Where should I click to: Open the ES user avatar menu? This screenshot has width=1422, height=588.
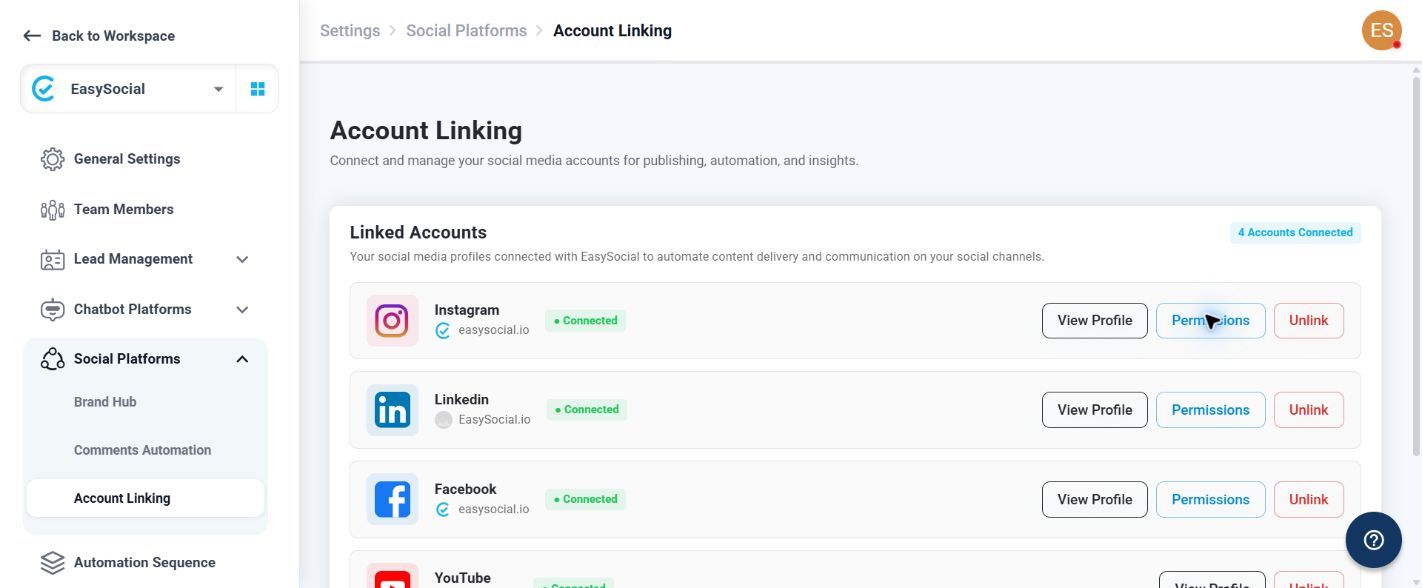tap(1382, 30)
